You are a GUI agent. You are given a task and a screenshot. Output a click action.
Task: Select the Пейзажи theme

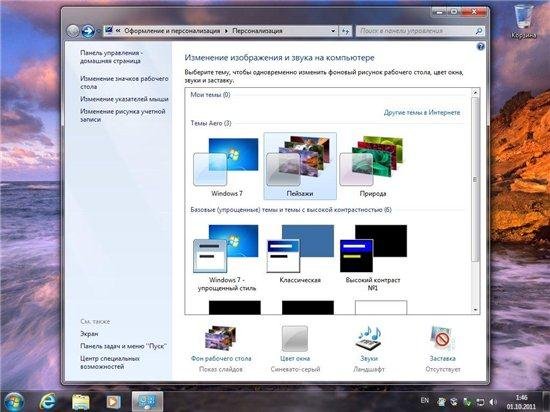[300, 167]
